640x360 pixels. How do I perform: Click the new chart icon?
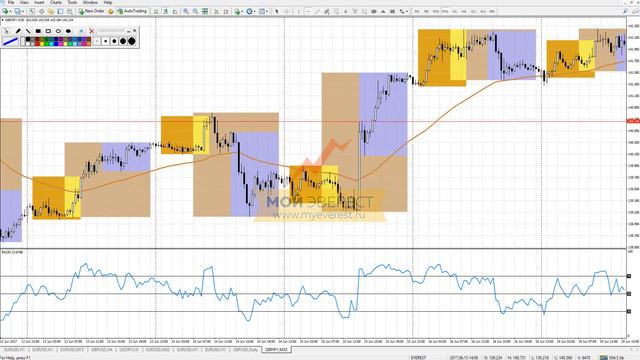5,11
